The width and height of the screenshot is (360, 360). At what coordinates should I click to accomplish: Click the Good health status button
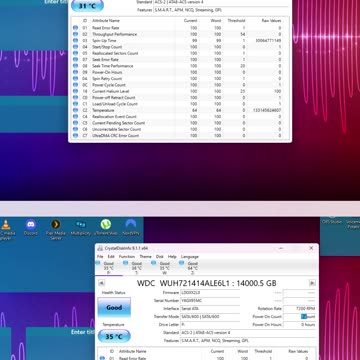(x=114, y=307)
